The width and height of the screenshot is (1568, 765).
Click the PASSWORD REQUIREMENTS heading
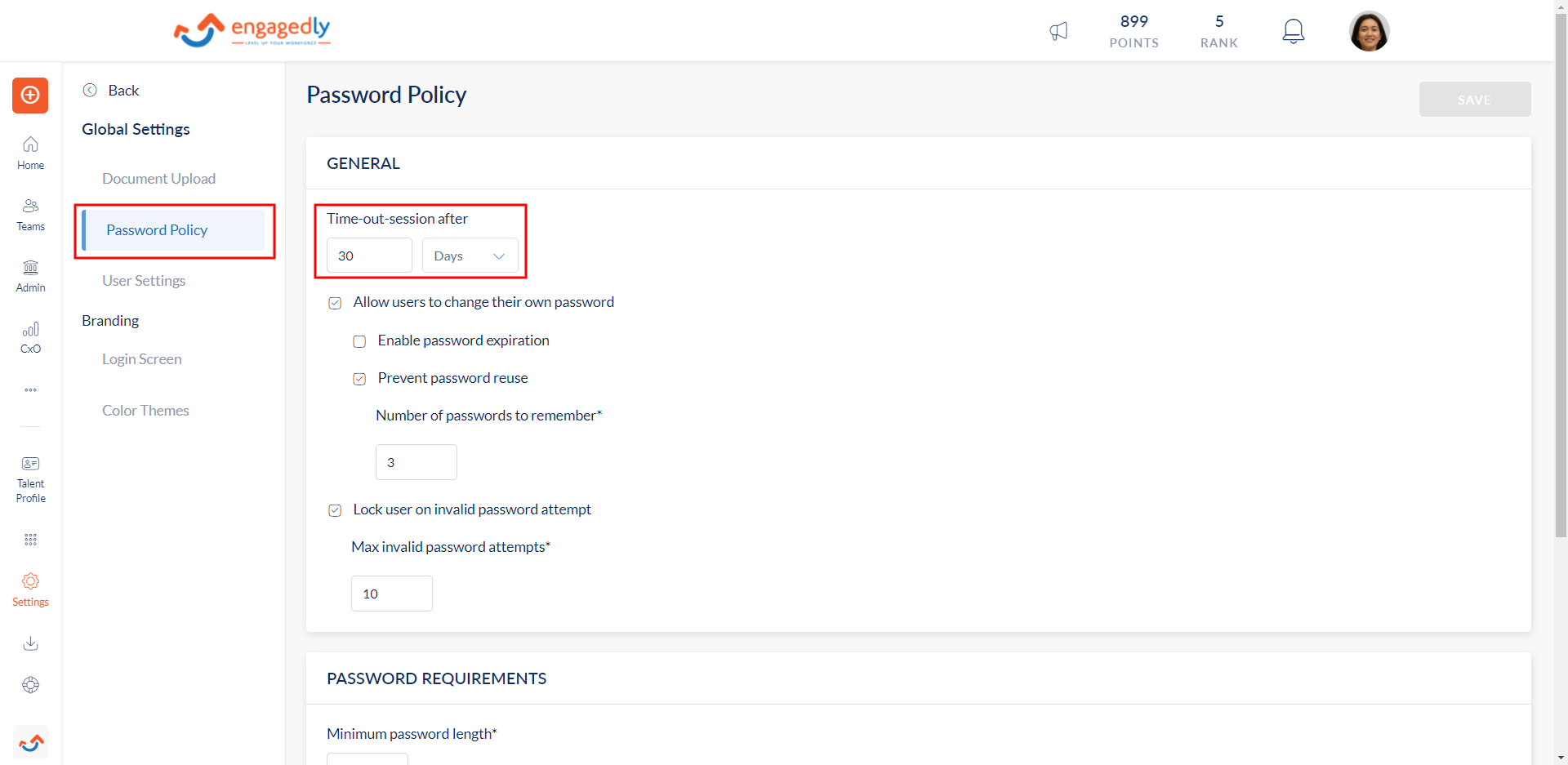point(437,678)
